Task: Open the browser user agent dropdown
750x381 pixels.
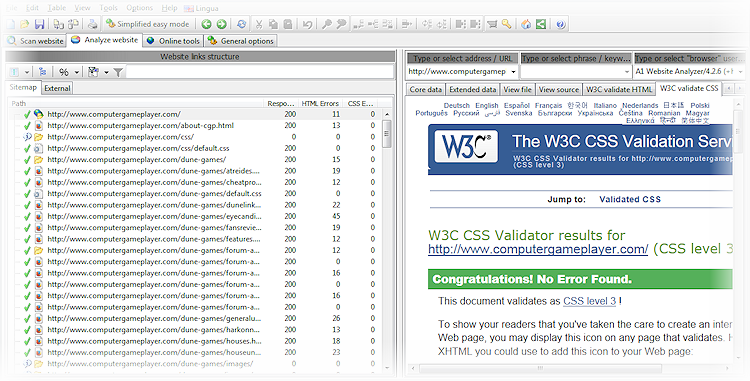Action: (741, 72)
